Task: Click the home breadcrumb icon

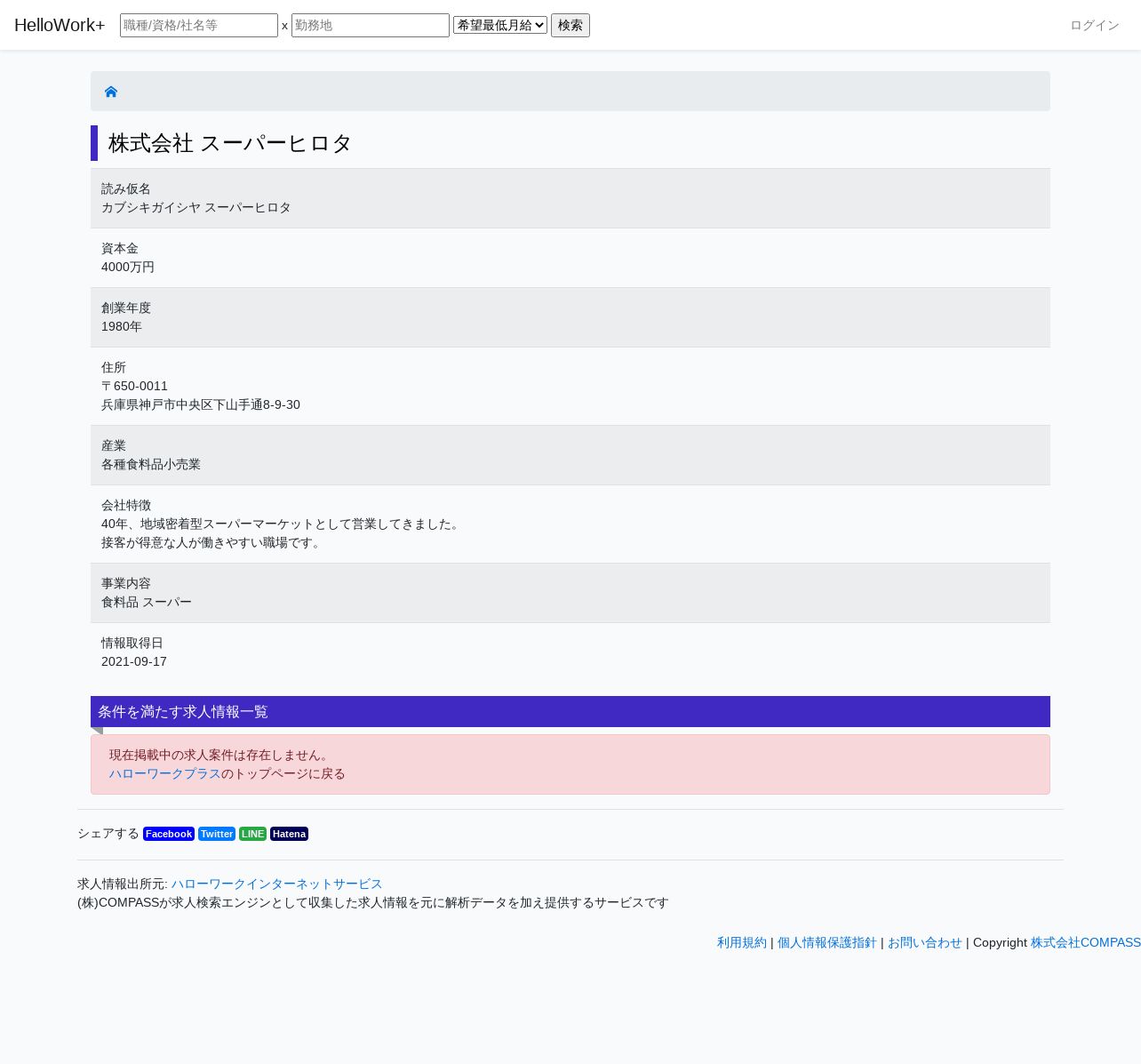Action: click(111, 92)
